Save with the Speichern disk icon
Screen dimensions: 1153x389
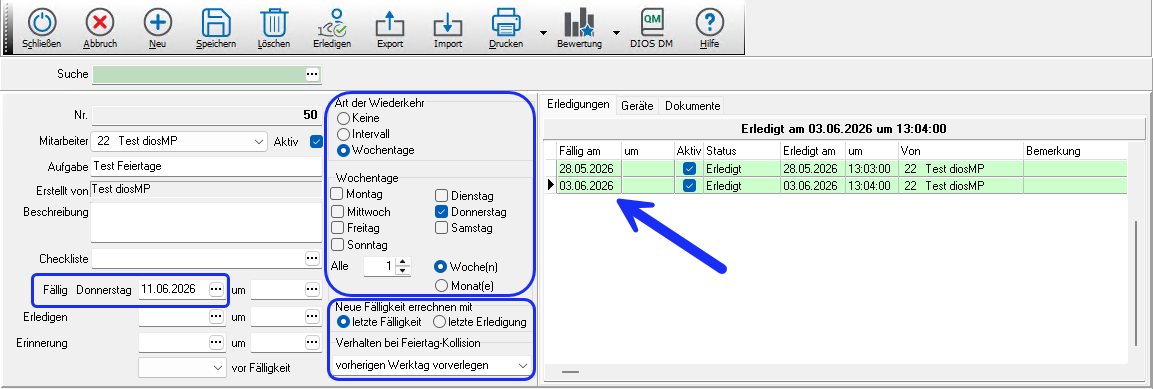point(215,23)
